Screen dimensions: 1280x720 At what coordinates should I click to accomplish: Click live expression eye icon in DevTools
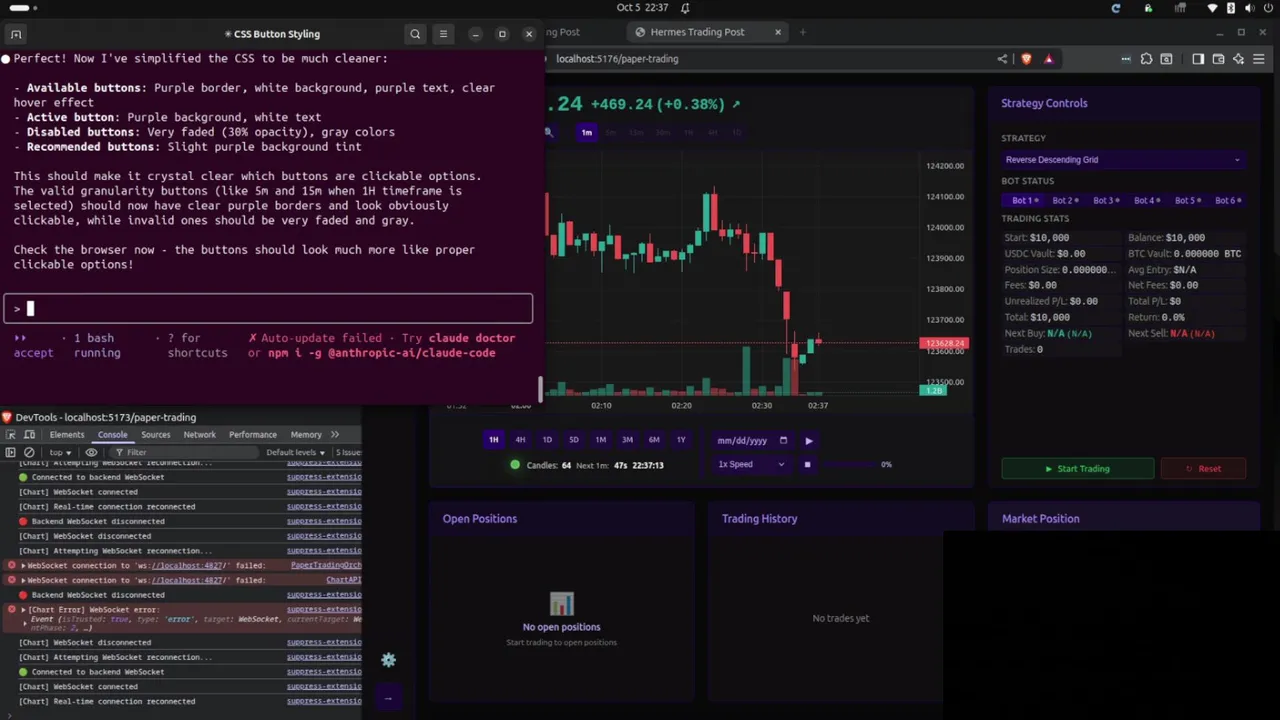pyautogui.click(x=91, y=452)
